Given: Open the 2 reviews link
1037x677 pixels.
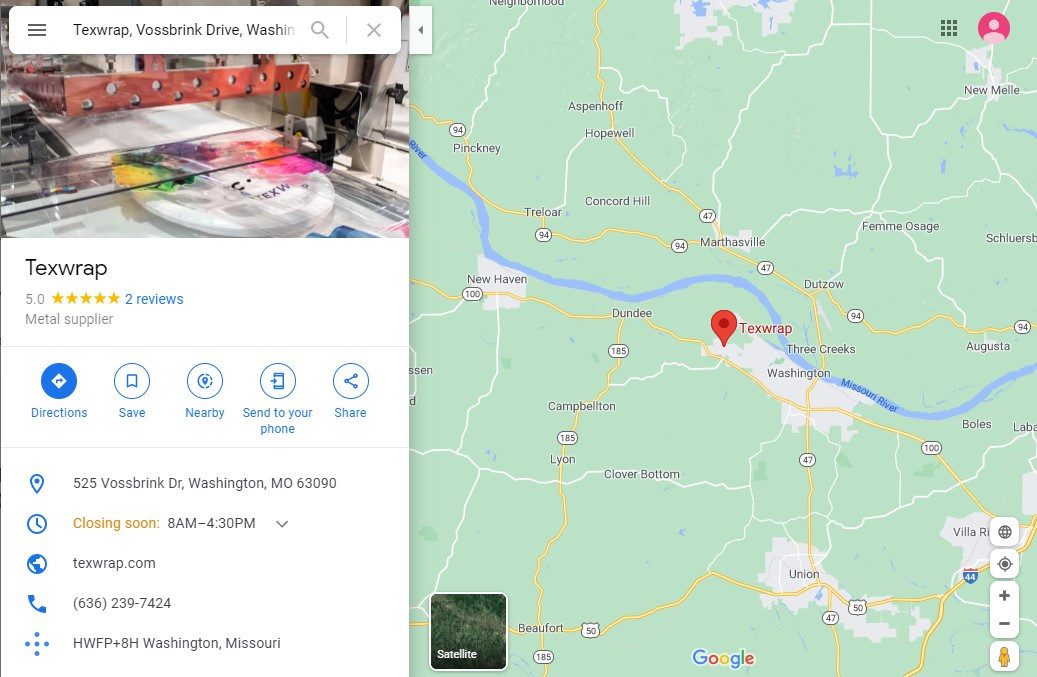Looking at the screenshot, I should tap(154, 299).
